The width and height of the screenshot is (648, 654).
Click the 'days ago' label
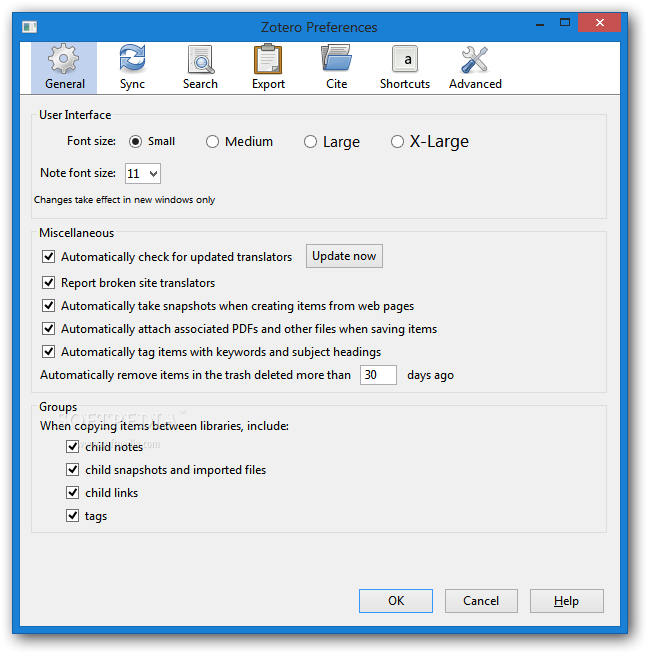(430, 375)
